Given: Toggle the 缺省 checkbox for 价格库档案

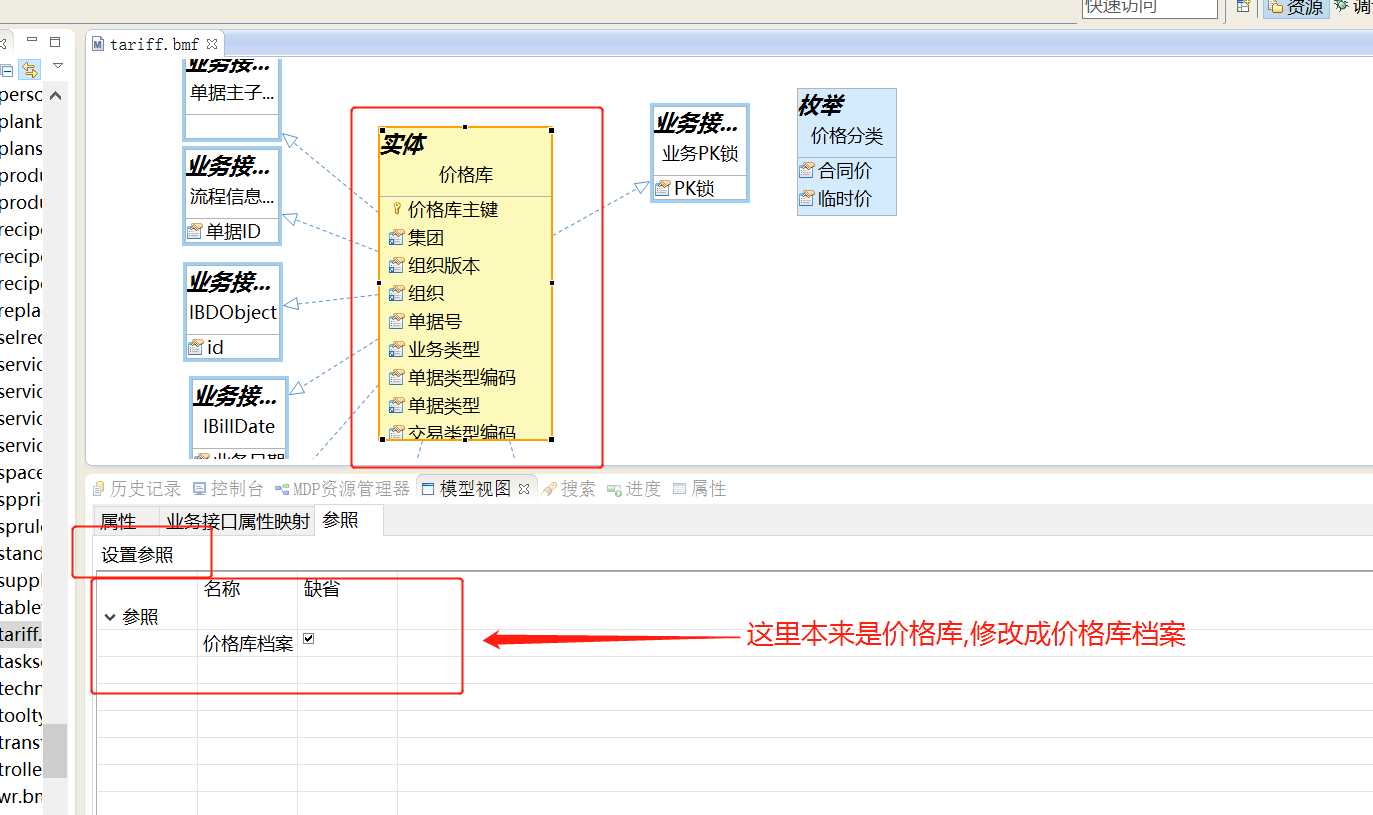Looking at the screenshot, I should tap(308, 639).
